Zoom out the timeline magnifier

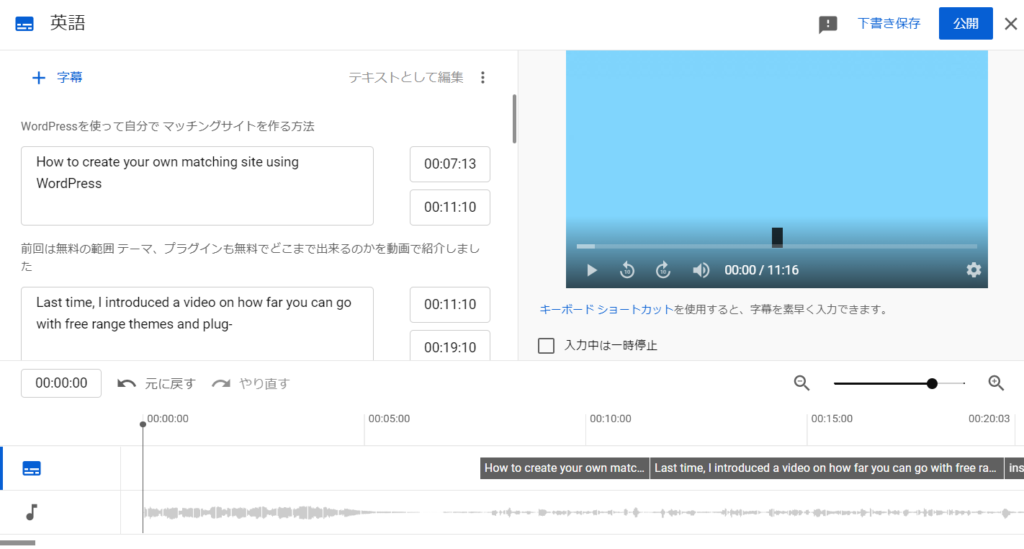(x=801, y=382)
